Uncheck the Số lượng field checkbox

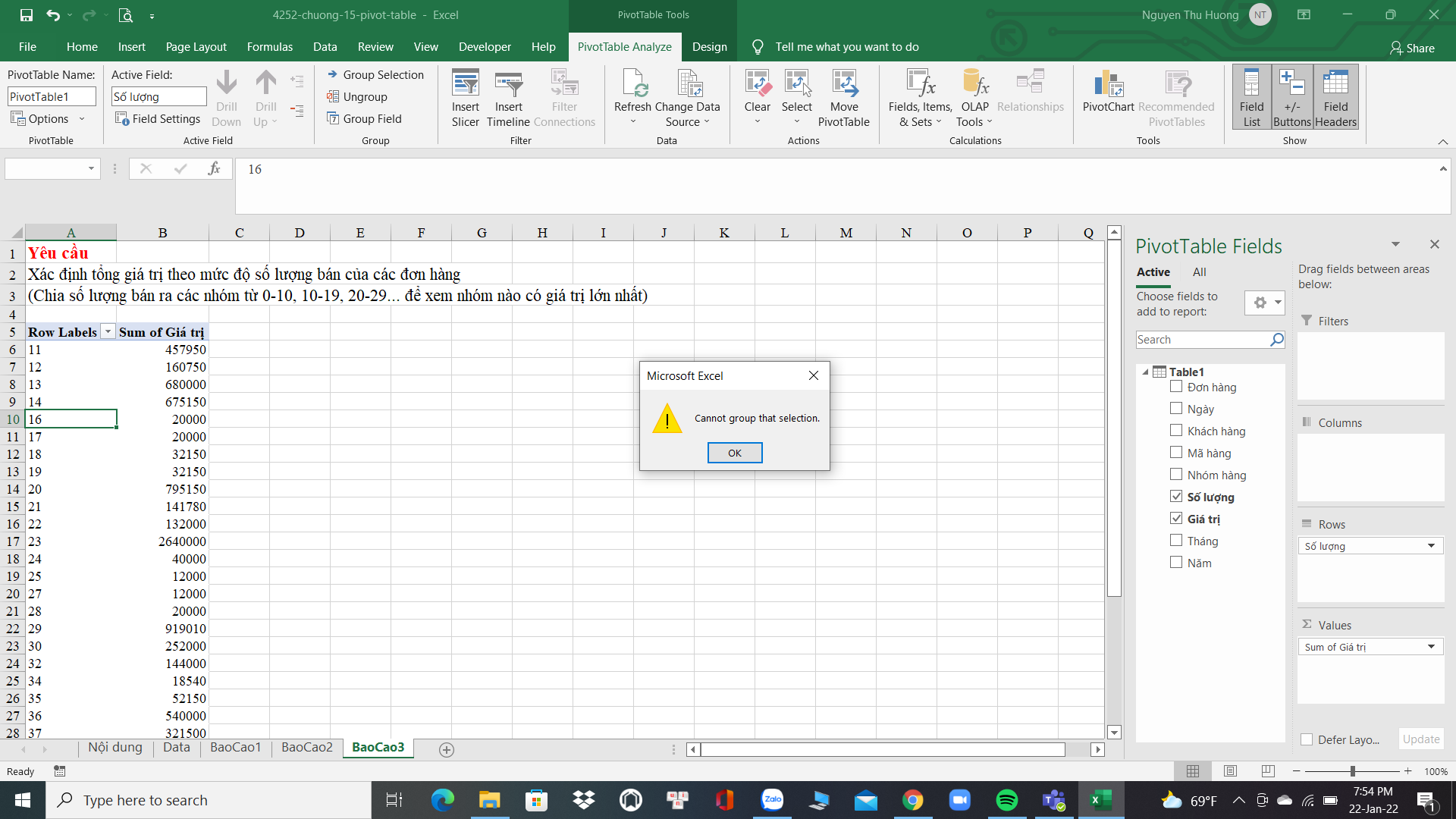click(1176, 497)
